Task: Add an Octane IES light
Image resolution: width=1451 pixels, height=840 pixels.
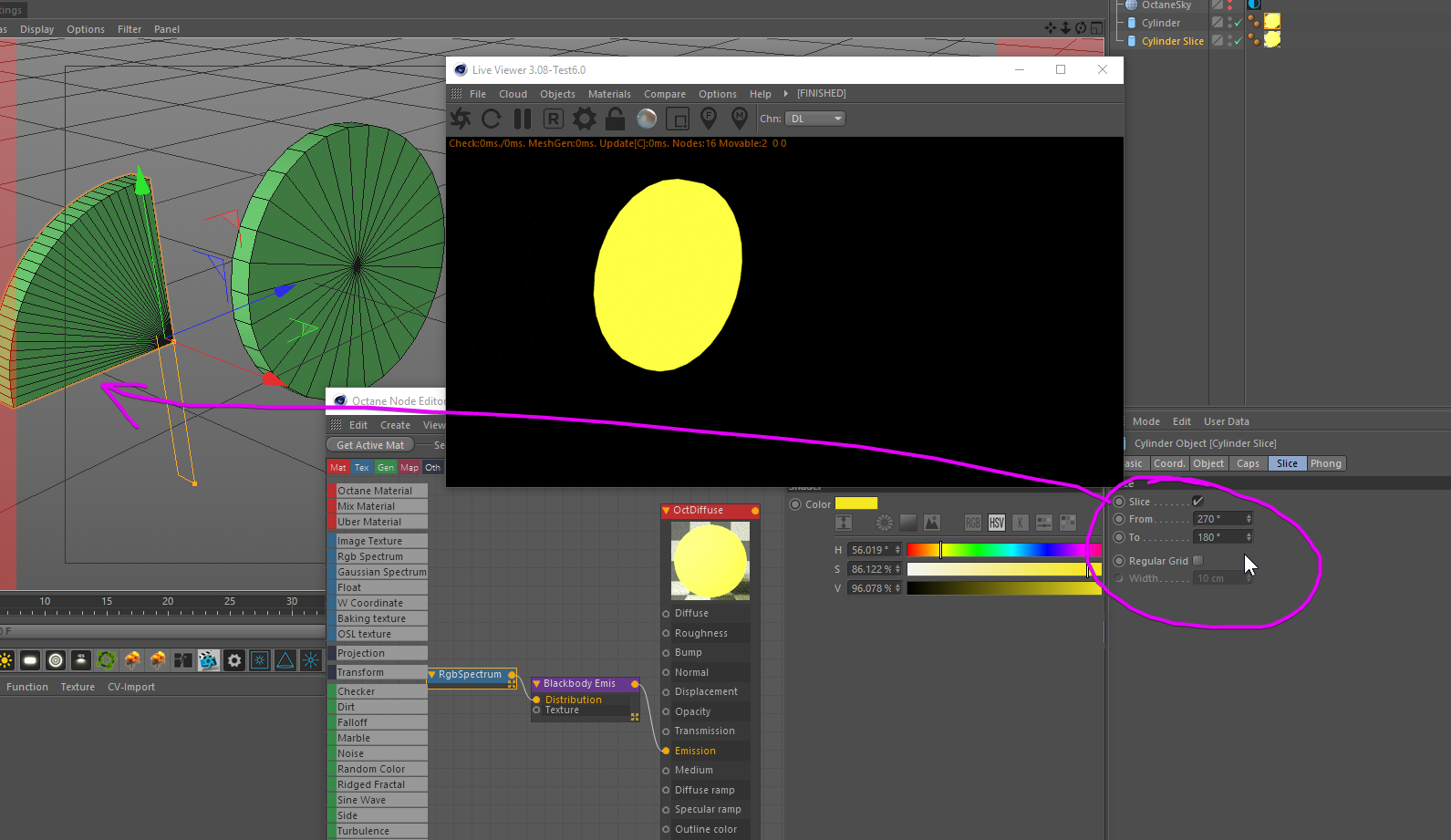Action: [x=81, y=660]
